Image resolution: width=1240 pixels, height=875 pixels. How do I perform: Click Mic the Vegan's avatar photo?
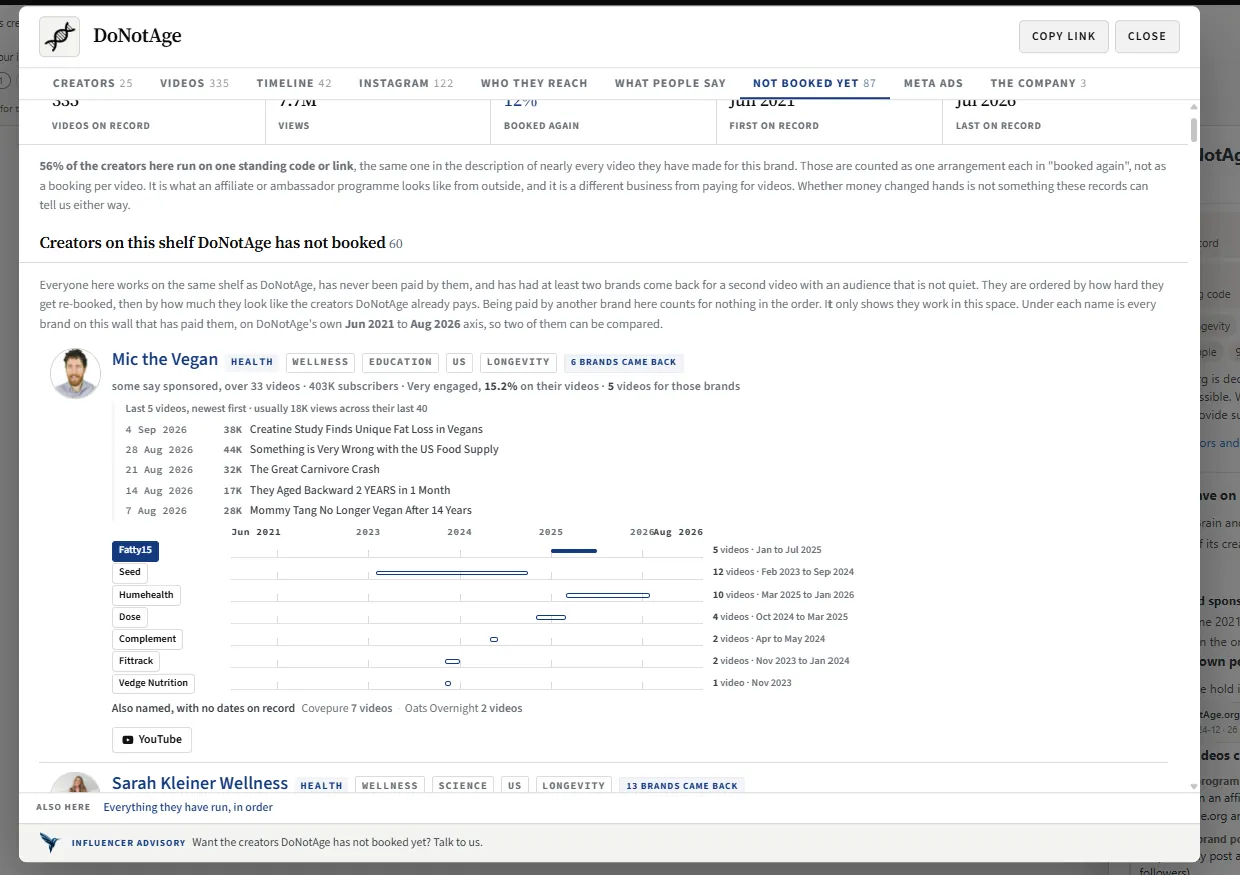(x=76, y=373)
